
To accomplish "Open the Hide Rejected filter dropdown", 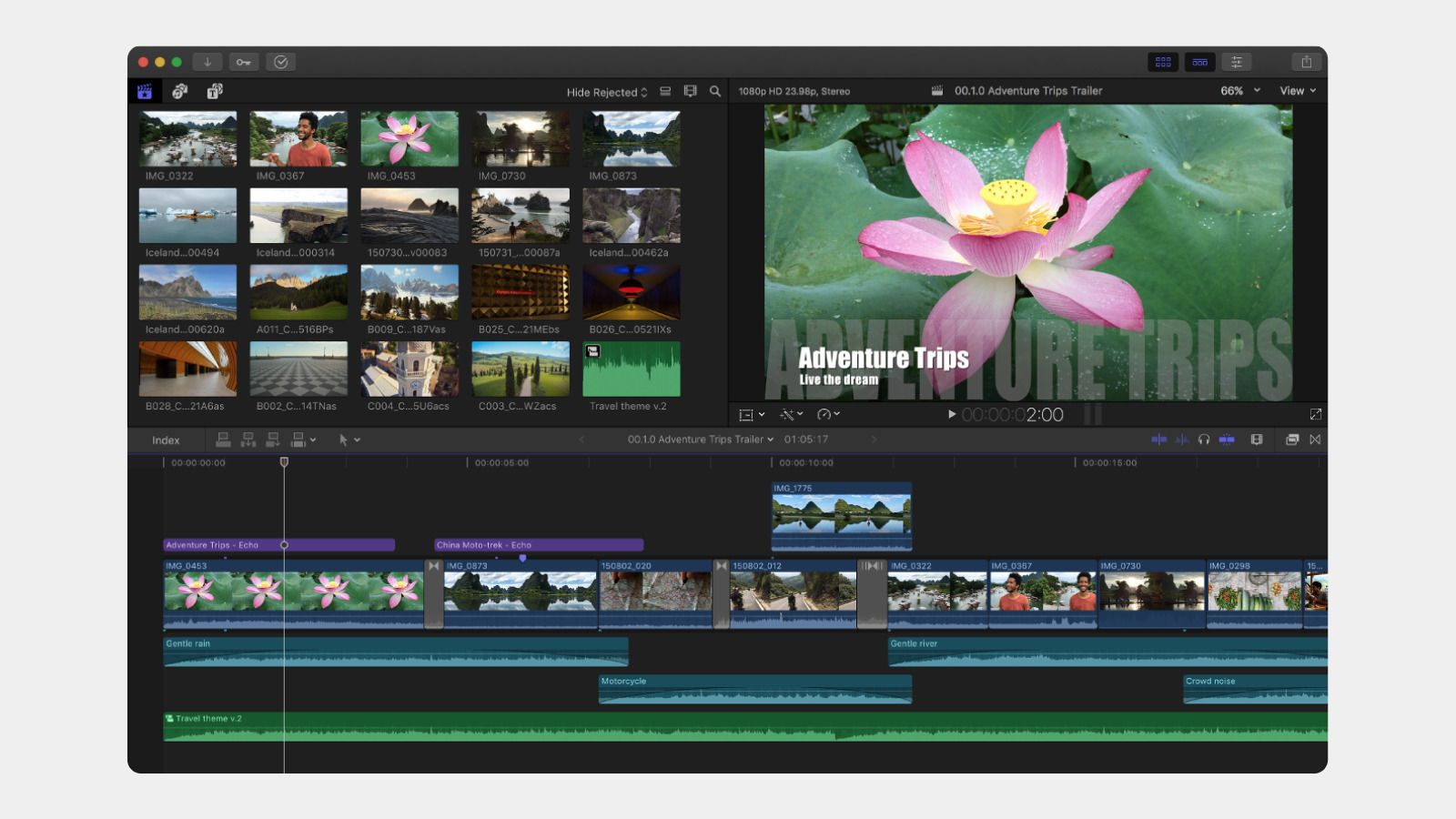I will 606,92.
